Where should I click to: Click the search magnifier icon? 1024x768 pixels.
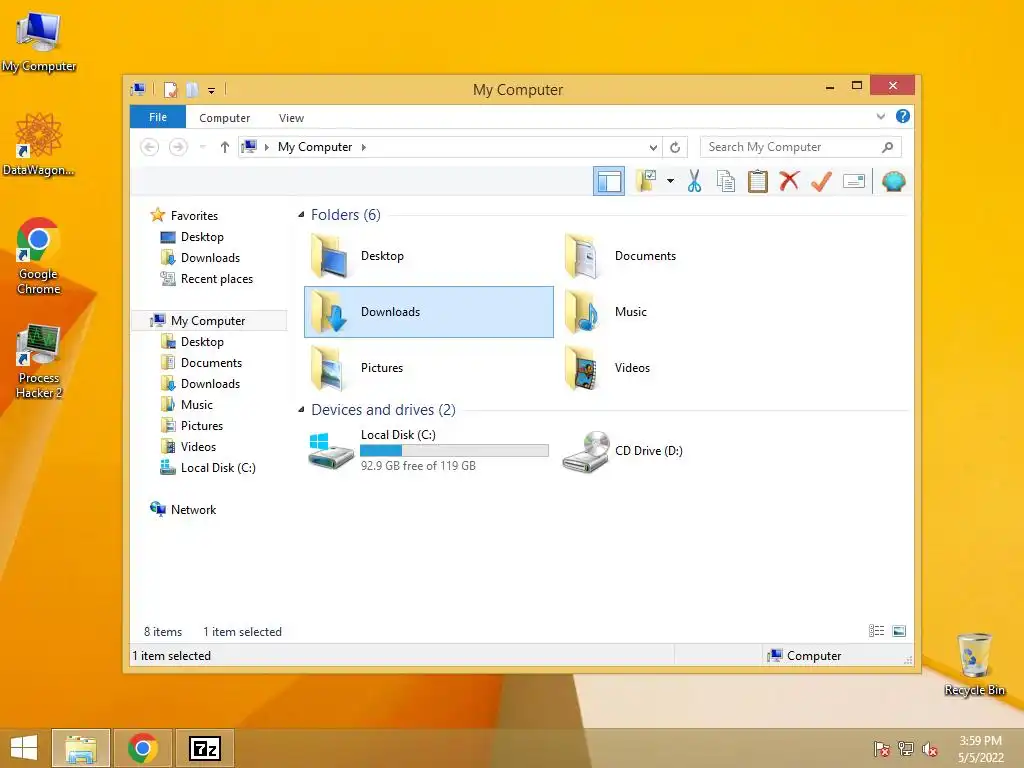(888, 147)
